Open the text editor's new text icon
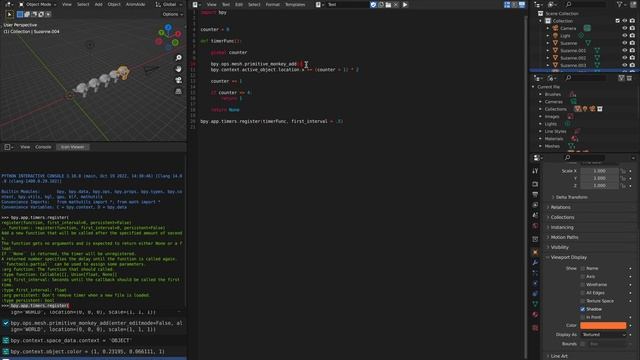 coord(381,4)
